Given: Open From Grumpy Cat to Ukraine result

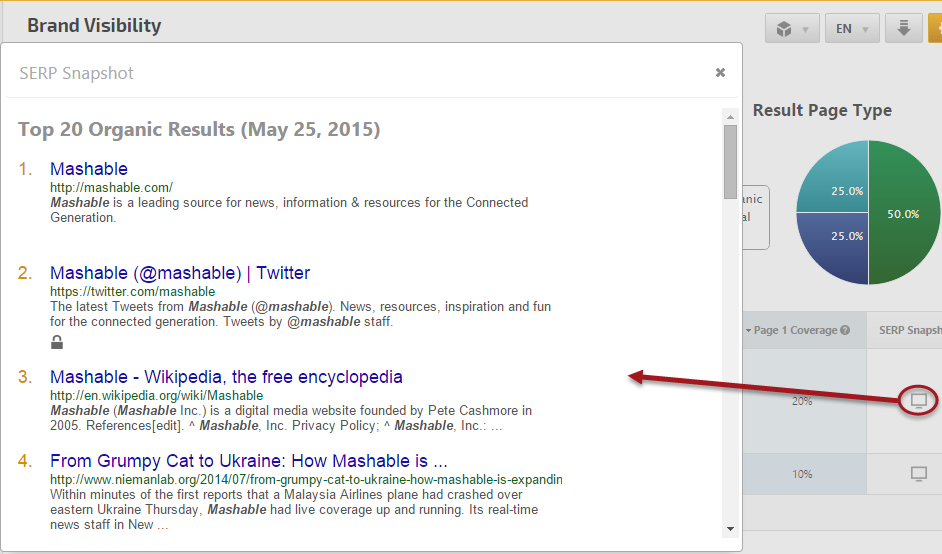Looking at the screenshot, I should (249, 461).
